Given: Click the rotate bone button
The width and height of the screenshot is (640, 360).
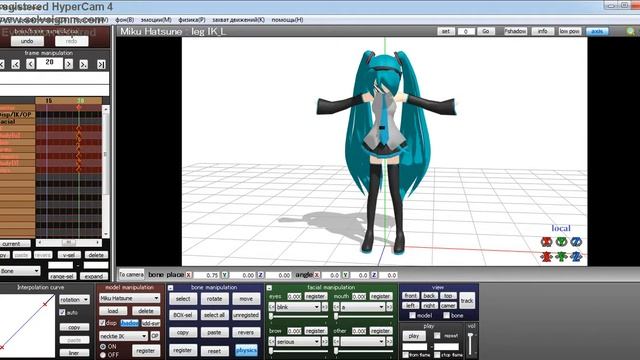Looking at the screenshot, I should 214,299.
